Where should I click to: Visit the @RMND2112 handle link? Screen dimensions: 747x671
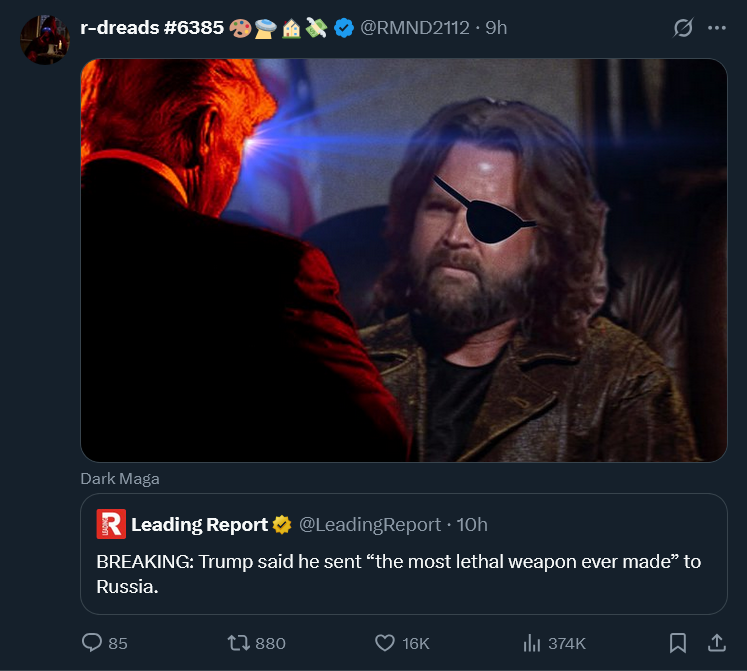pos(414,28)
